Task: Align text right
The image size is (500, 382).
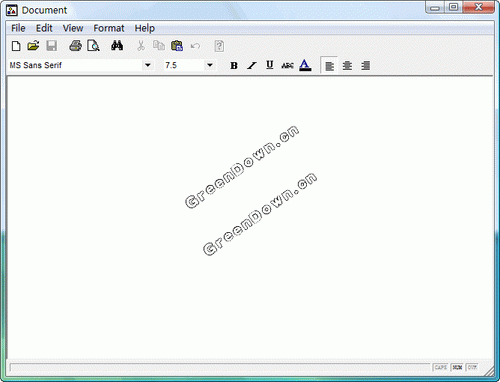Action: (365, 65)
